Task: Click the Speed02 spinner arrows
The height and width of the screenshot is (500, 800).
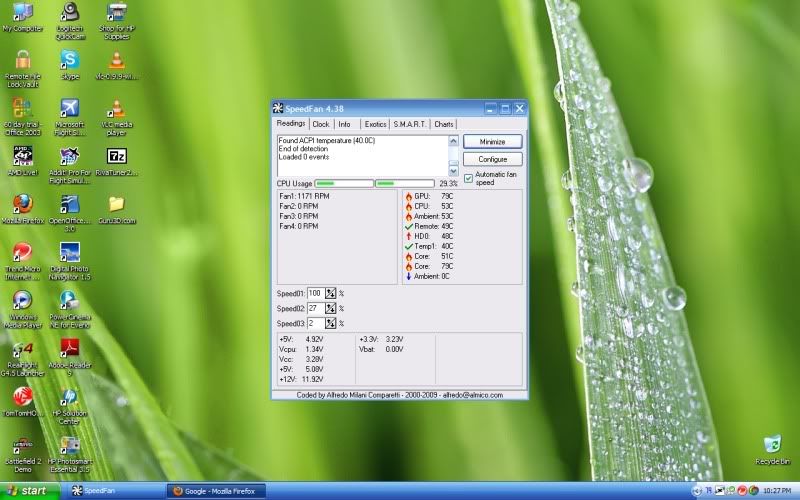Action: [331, 308]
